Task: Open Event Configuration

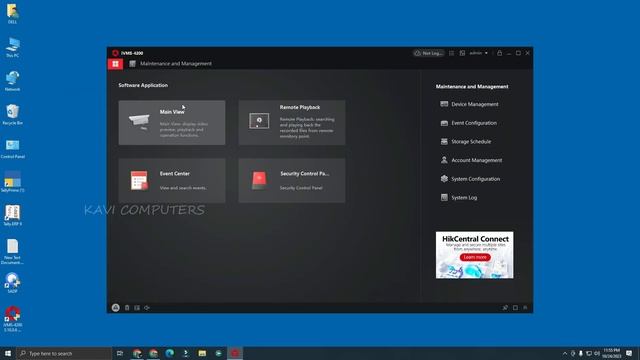Action: pos(469,123)
